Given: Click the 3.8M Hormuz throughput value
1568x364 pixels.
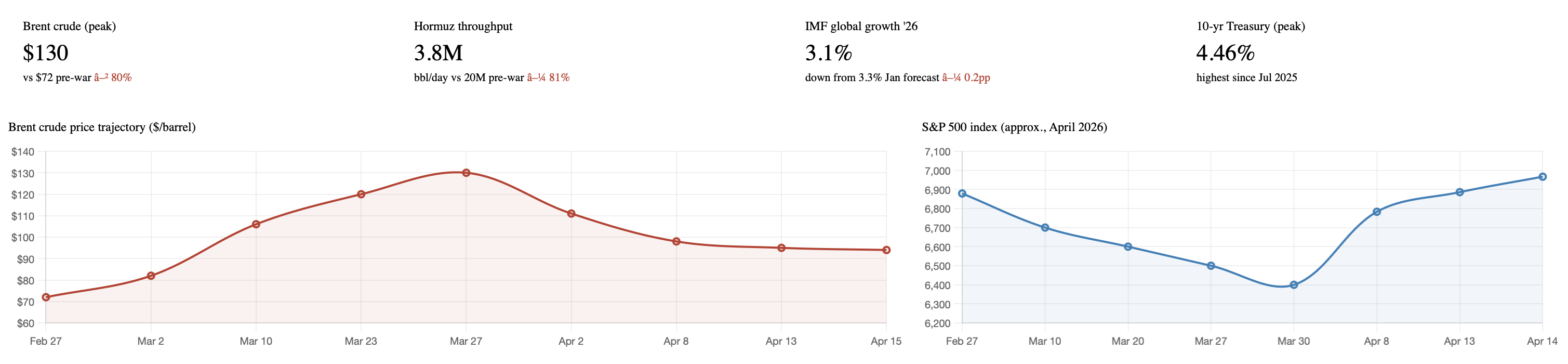Looking at the screenshot, I should point(438,53).
